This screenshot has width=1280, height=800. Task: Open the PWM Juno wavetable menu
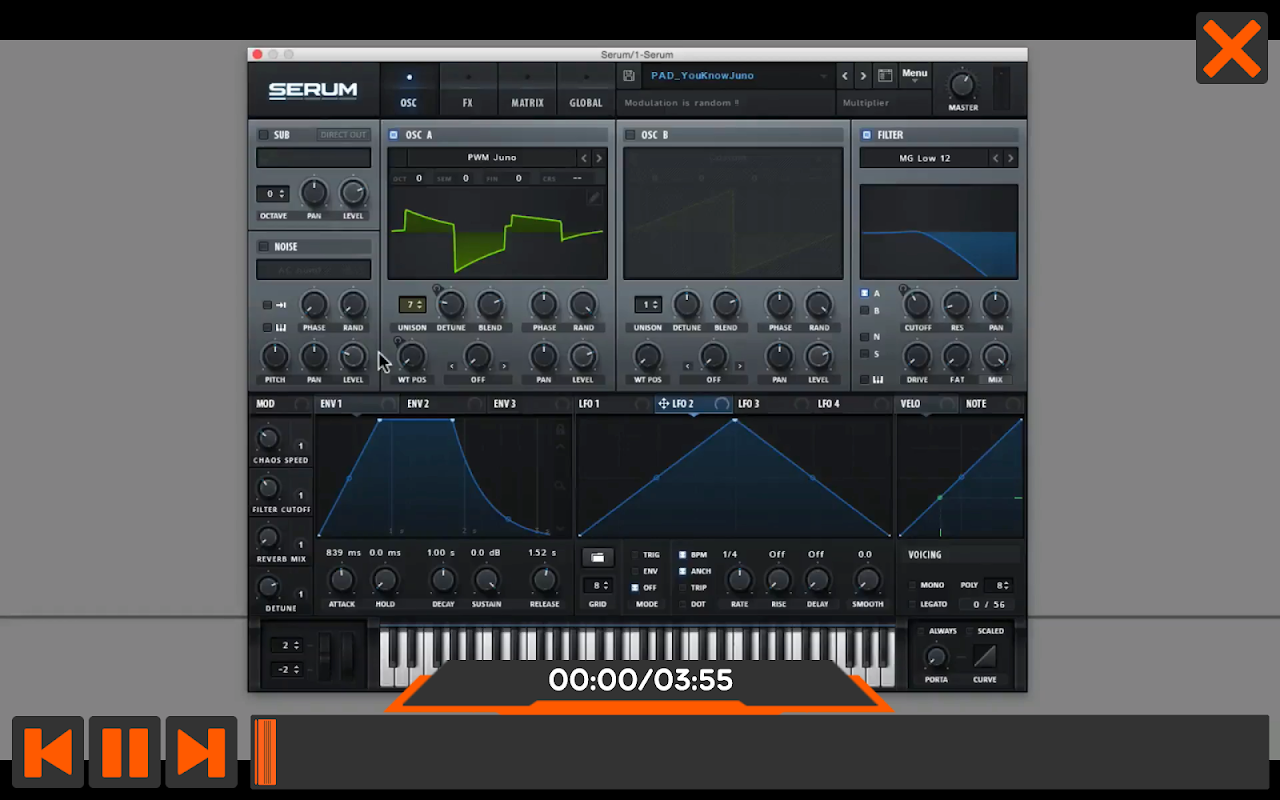(x=491, y=158)
